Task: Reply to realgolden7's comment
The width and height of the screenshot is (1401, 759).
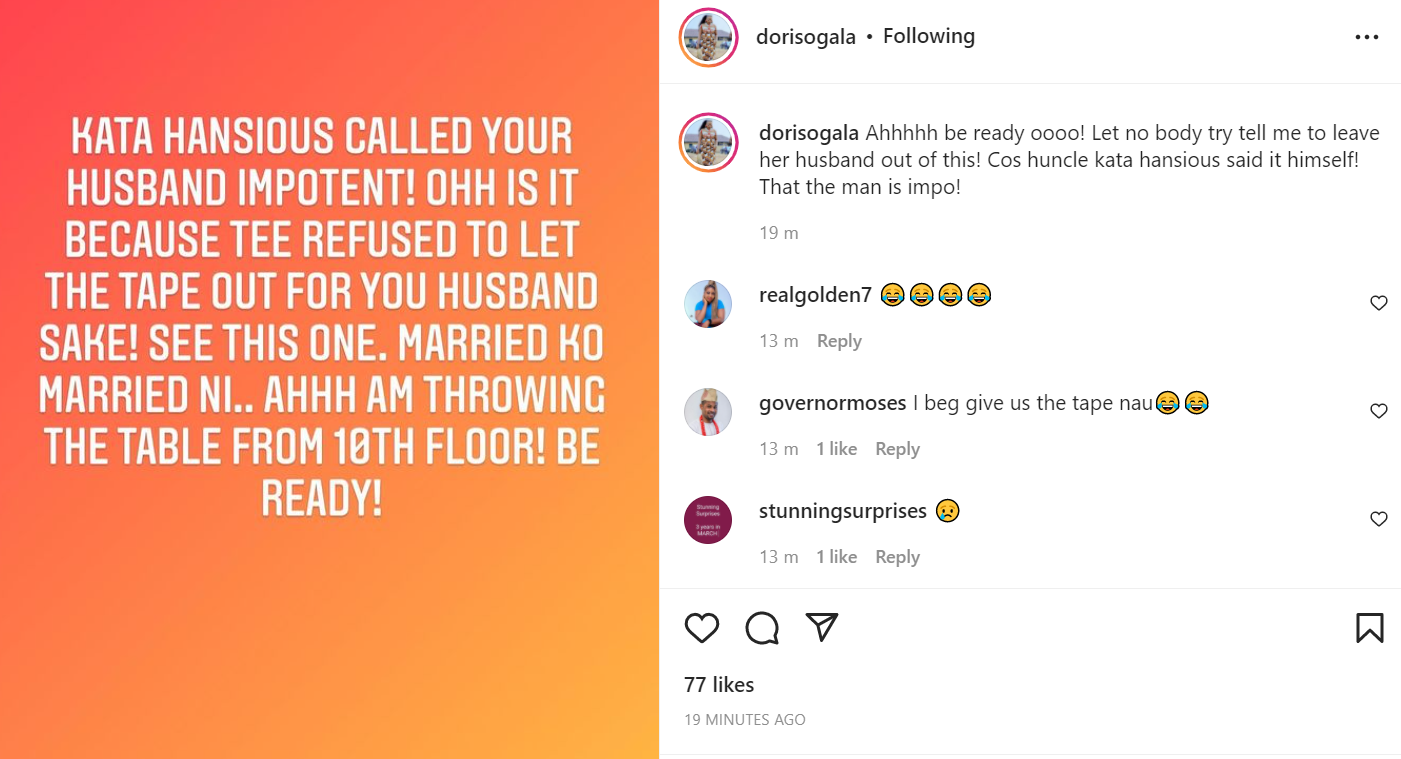Action: 839,341
